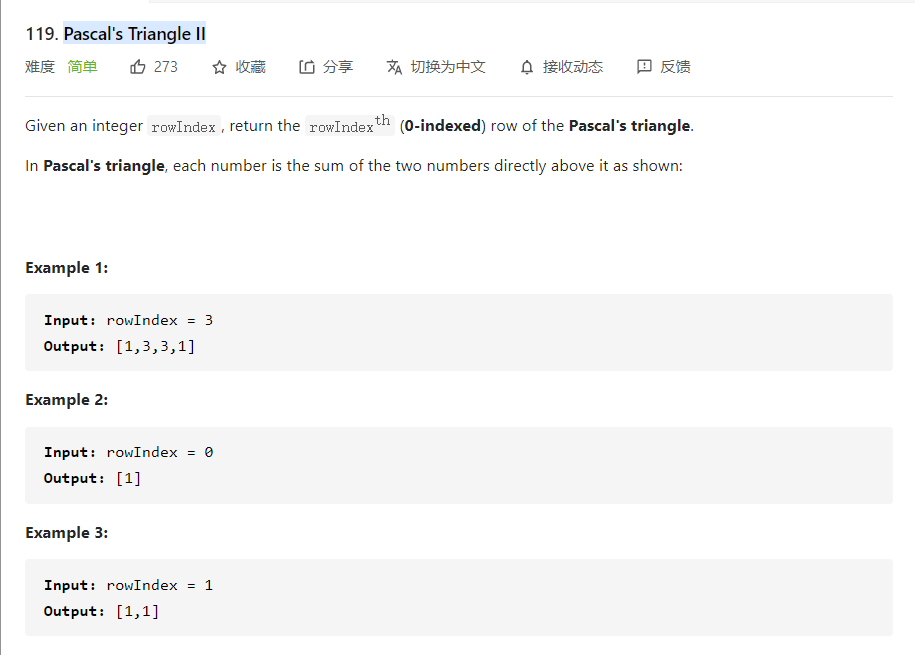Subscribe with 接收动态
Screen dimensions: 915x655
point(572,67)
